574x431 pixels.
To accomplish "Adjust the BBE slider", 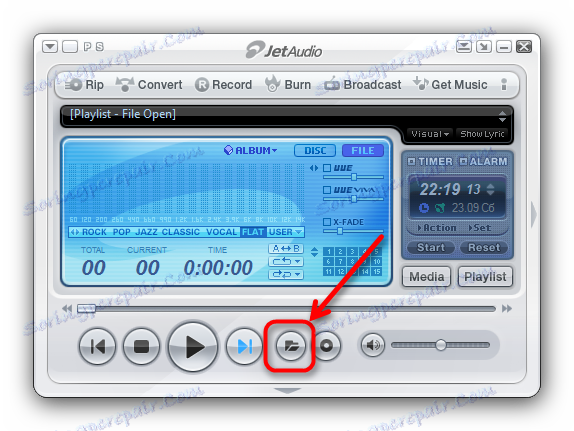I will pos(353,177).
